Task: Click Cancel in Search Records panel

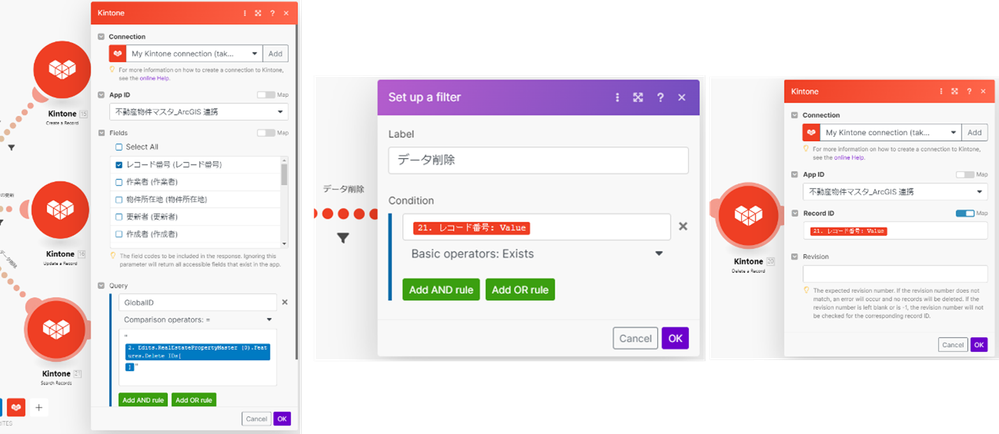Action: coord(256,419)
